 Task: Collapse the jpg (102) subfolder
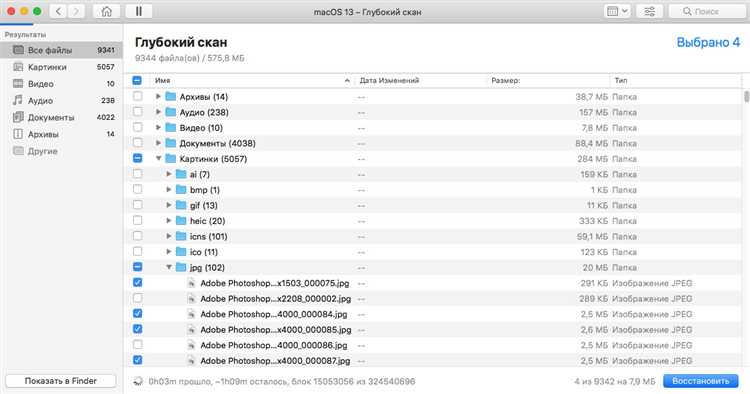pyautogui.click(x=169, y=267)
